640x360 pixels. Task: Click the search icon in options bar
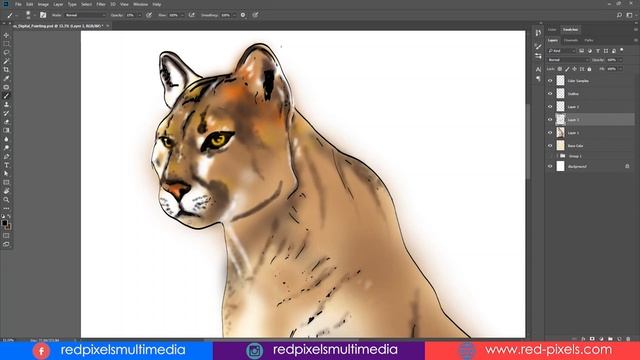pyautogui.click(x=619, y=15)
